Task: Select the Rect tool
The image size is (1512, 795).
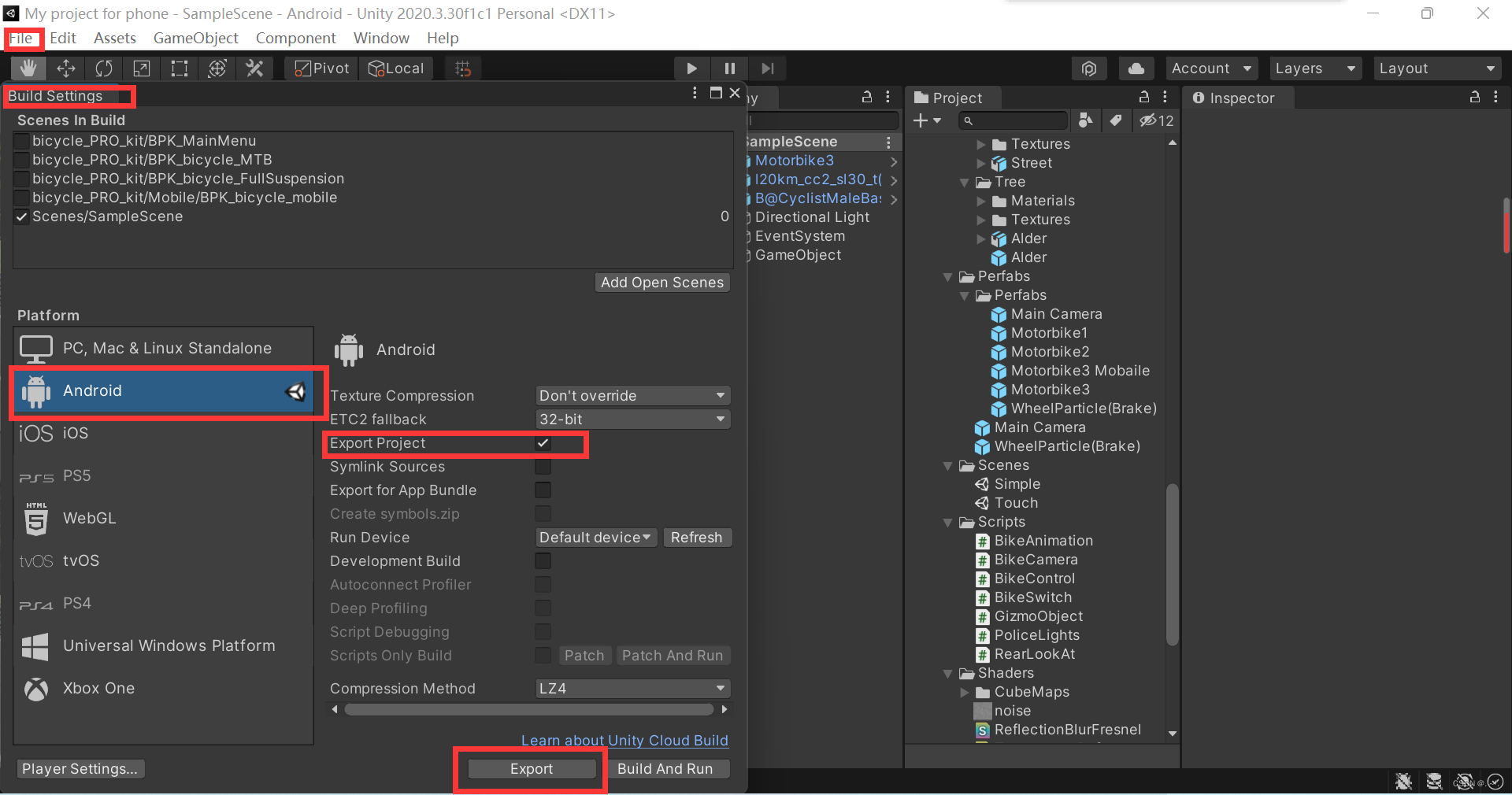Action: [x=179, y=68]
